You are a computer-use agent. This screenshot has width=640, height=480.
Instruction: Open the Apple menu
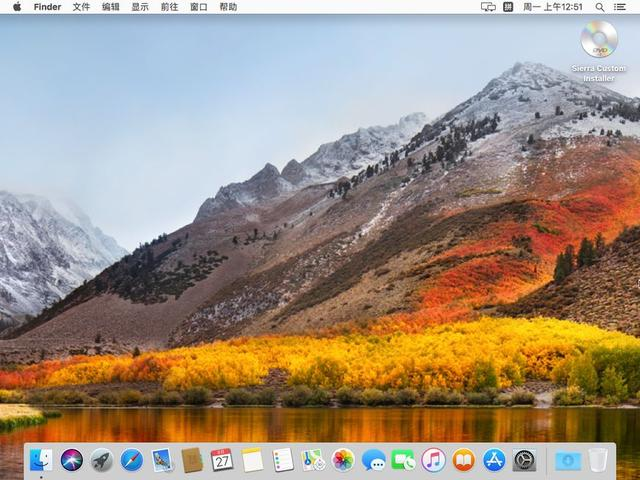point(17,7)
